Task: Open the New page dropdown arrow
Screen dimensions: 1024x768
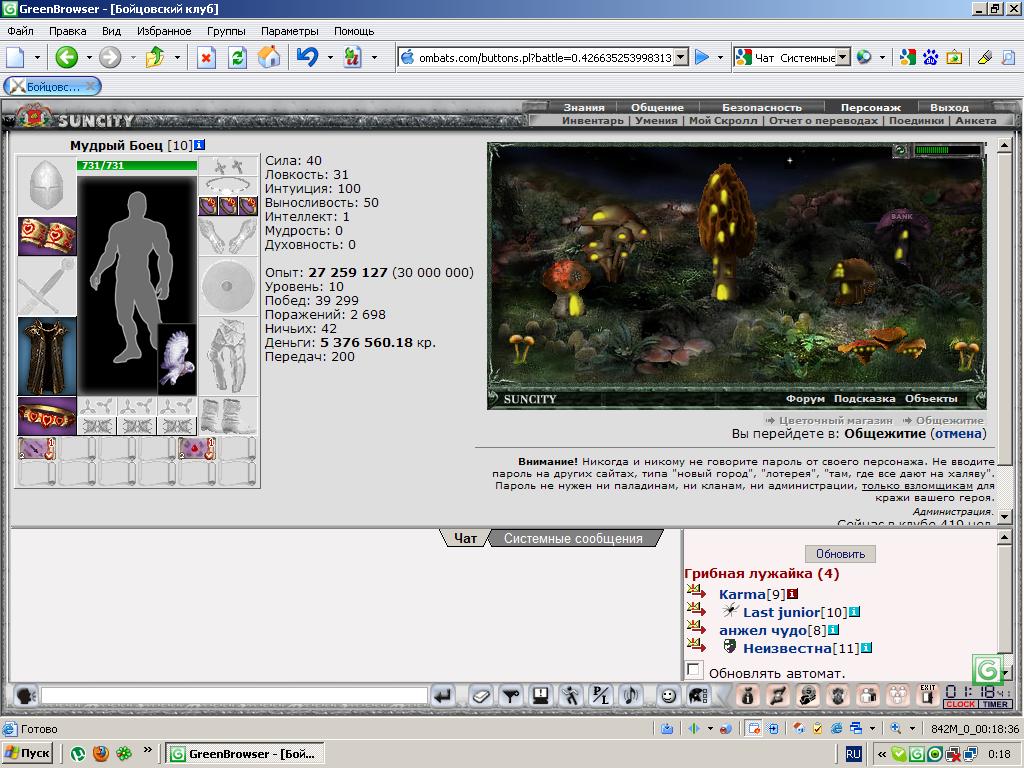Action: coord(37,57)
